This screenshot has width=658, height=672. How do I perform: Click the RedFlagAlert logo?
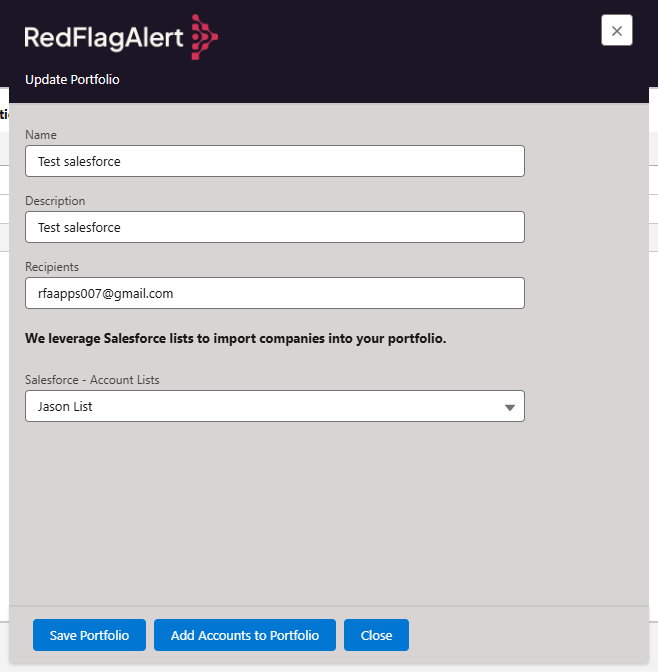click(x=121, y=37)
